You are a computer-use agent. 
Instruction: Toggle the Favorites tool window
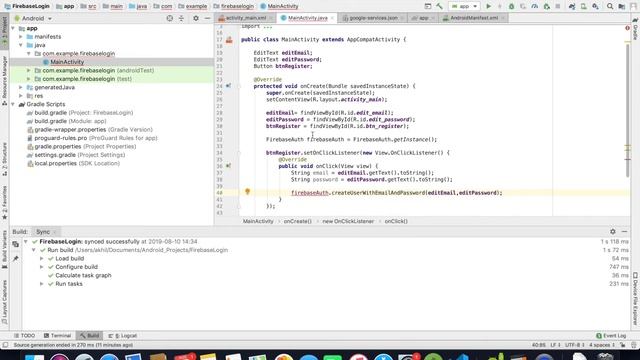(x=4, y=202)
